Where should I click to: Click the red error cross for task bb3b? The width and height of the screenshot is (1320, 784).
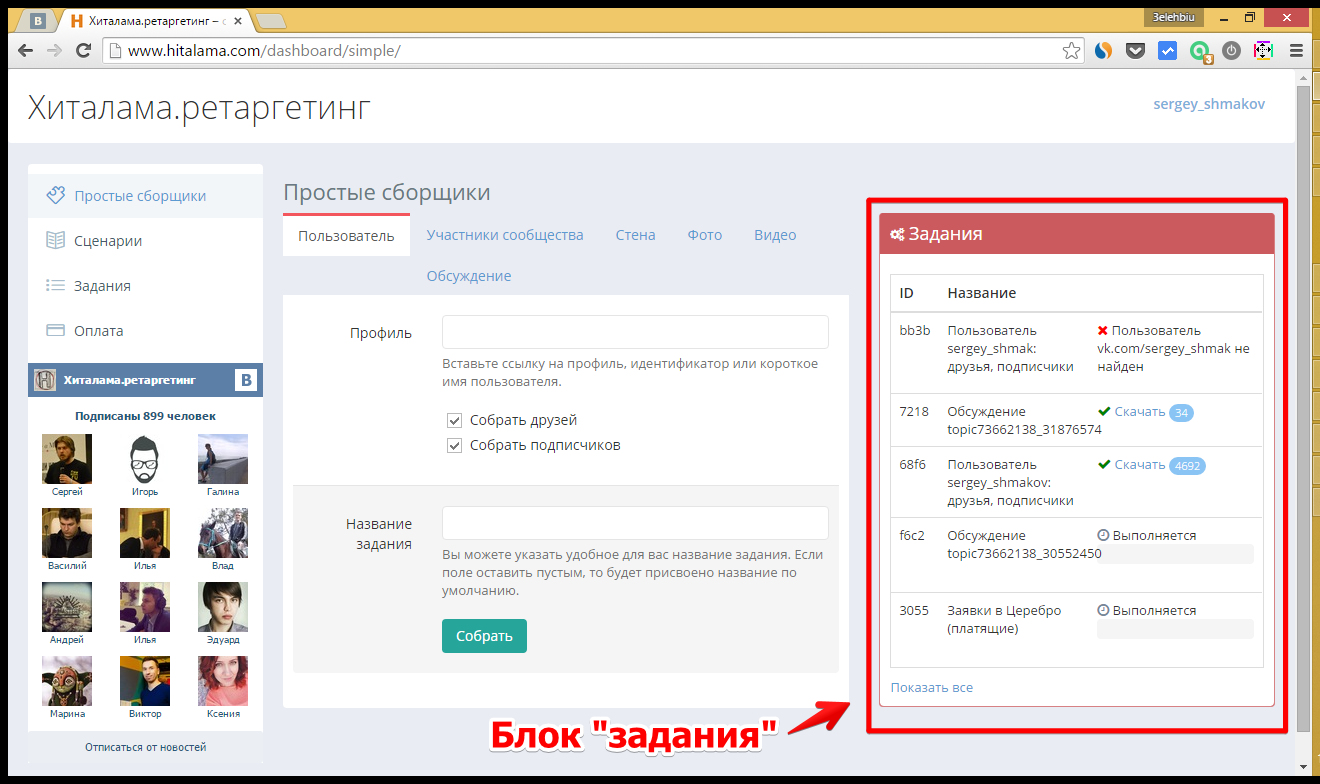(x=1103, y=331)
